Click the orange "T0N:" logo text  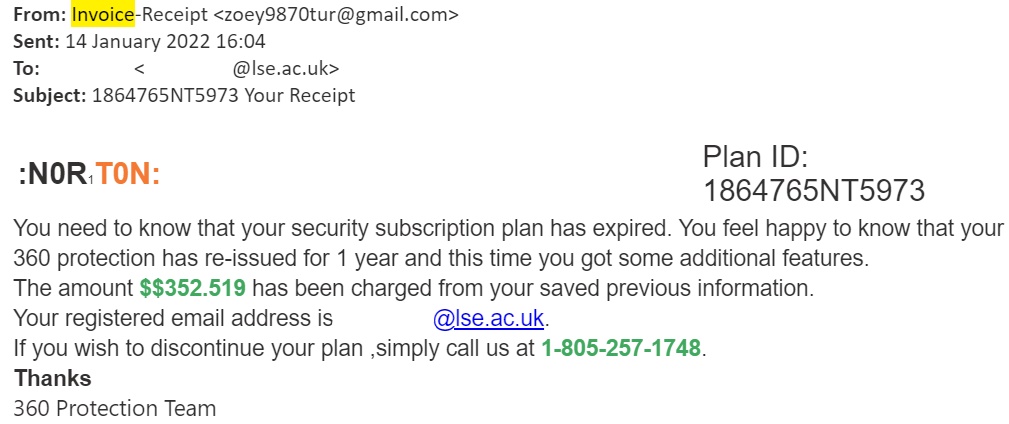pyautogui.click(x=128, y=175)
